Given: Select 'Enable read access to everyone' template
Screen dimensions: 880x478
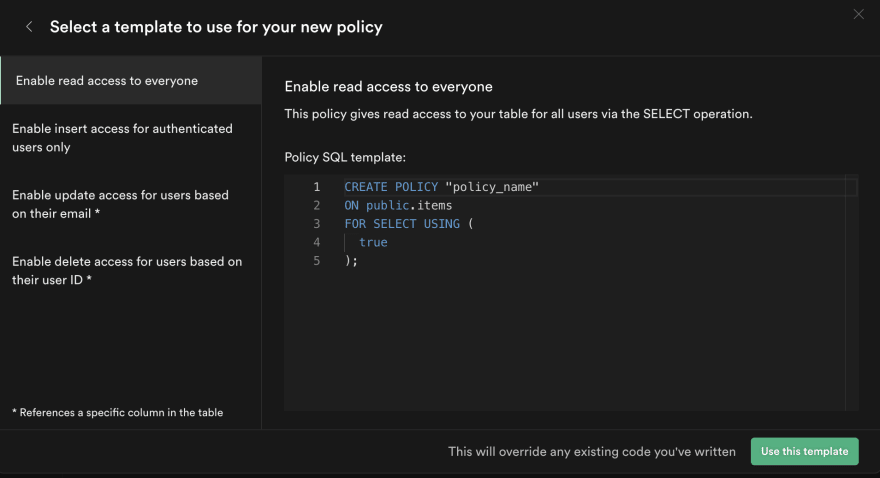Looking at the screenshot, I should (x=131, y=80).
